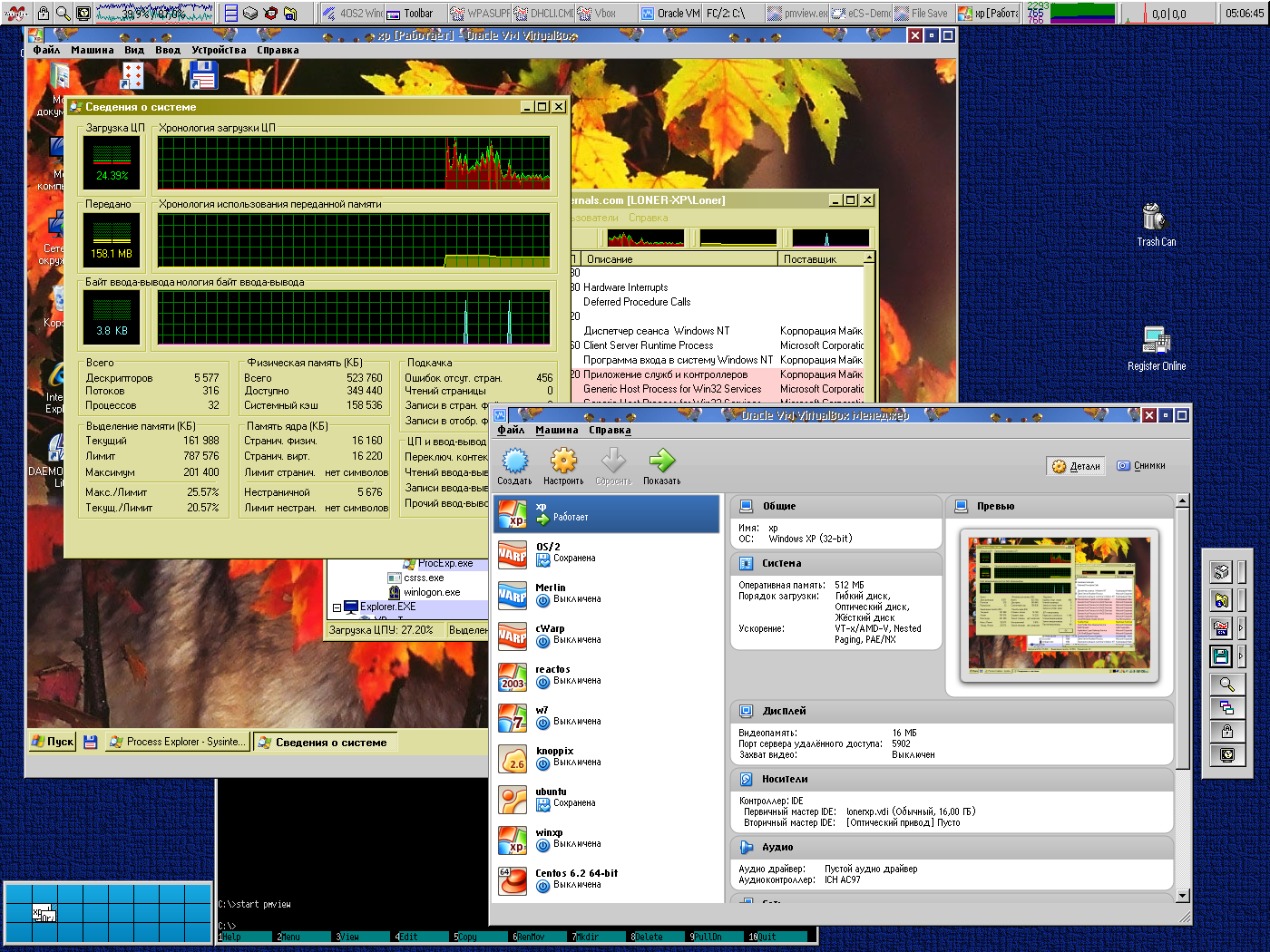Open Файл menu in VirtualBox Manager
The image size is (1270, 952).
point(511,430)
